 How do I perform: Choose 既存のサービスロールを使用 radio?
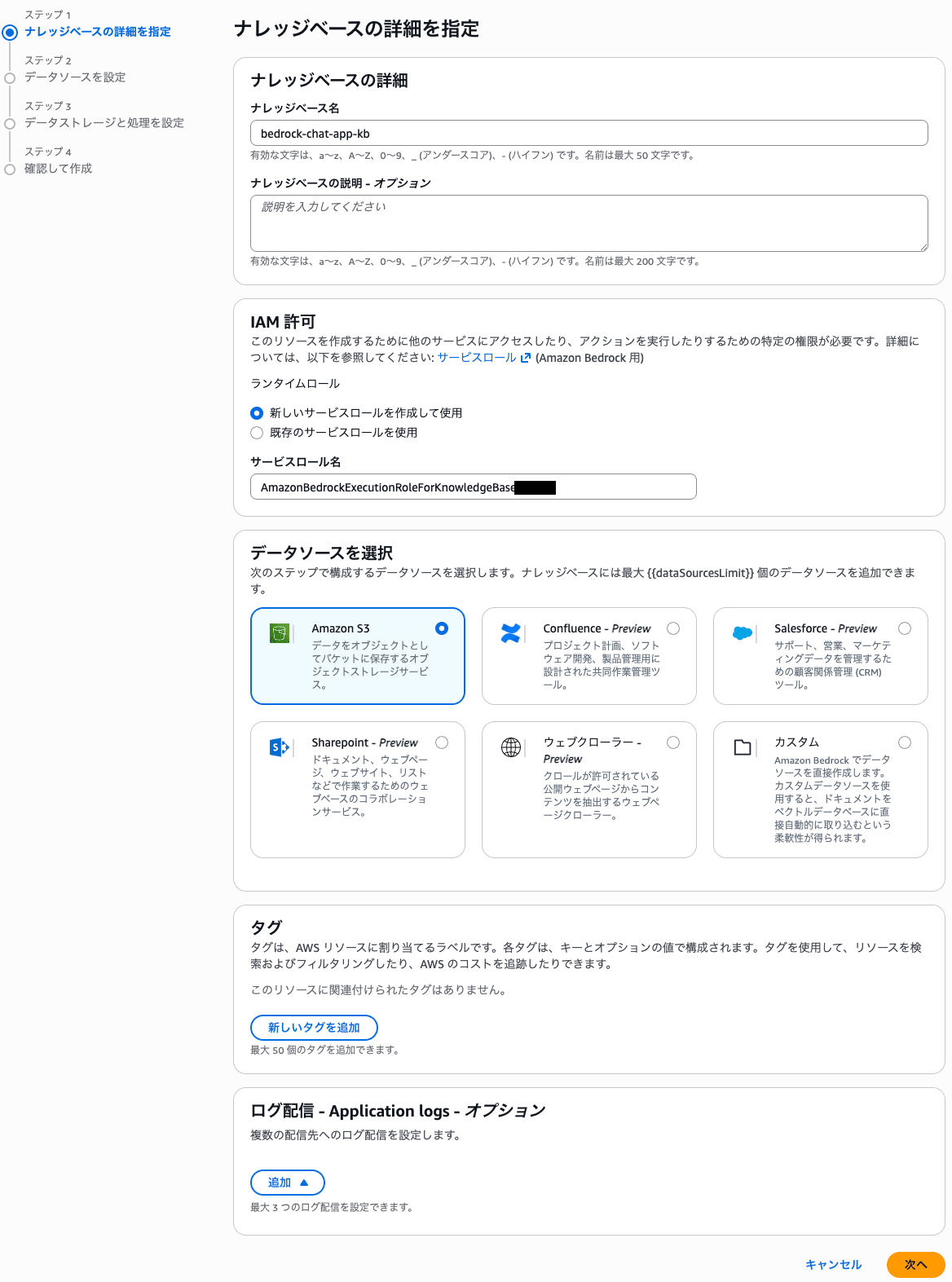257,433
